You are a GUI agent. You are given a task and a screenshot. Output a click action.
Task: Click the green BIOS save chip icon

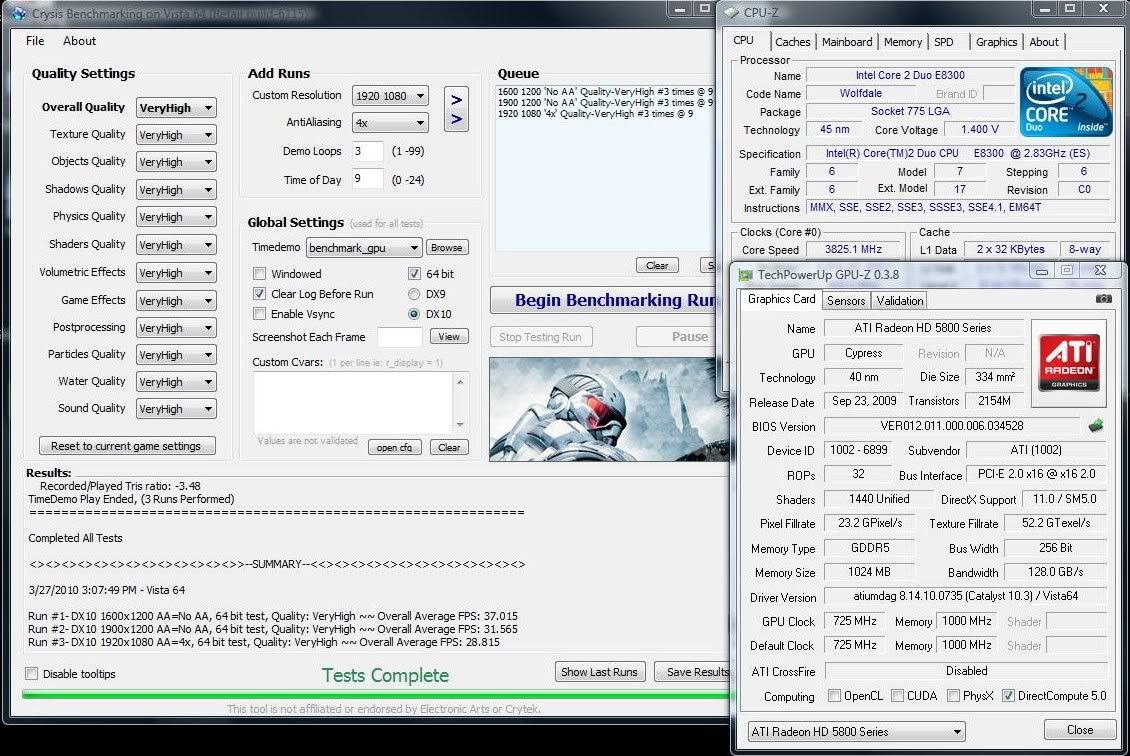[x=1095, y=426]
